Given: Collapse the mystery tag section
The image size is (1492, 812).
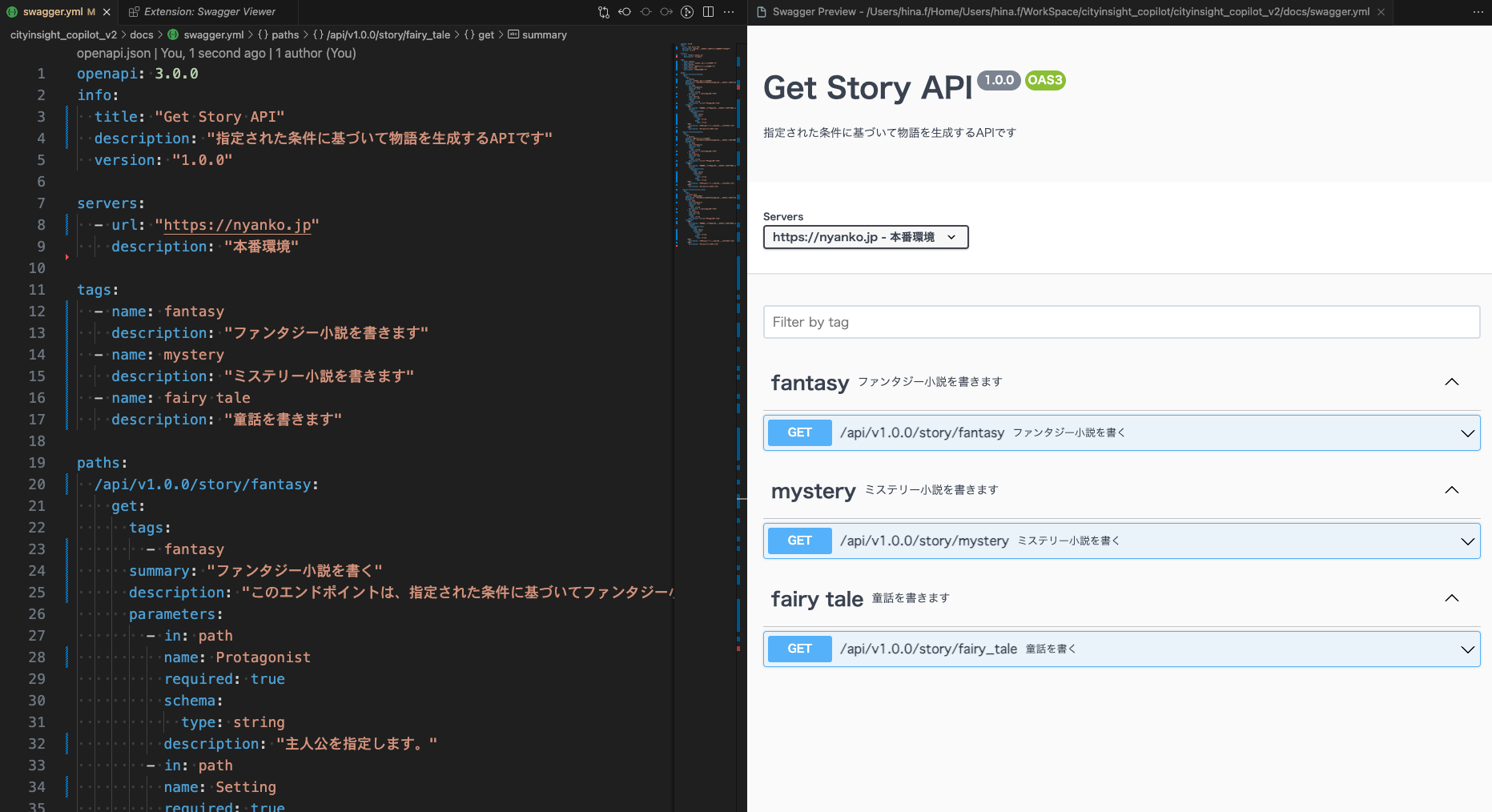Looking at the screenshot, I should click(1451, 490).
